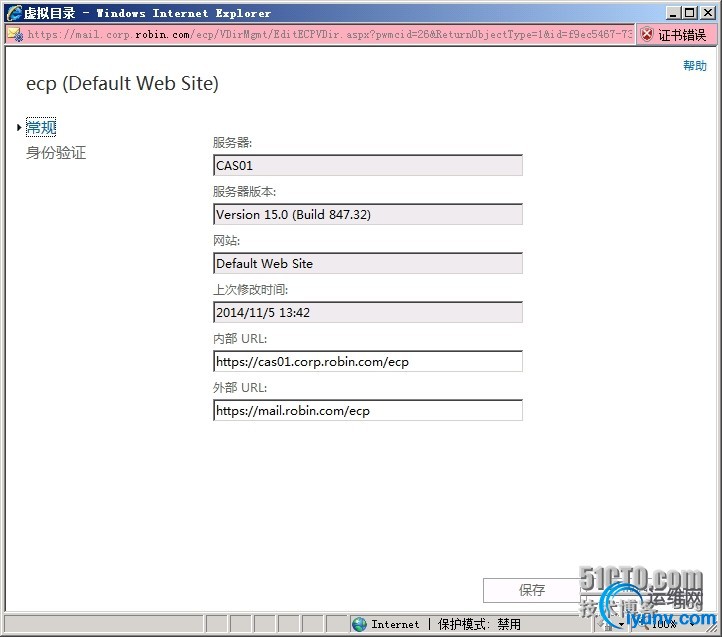
Task: Click the Internet zone globe icon
Action: coord(359,624)
